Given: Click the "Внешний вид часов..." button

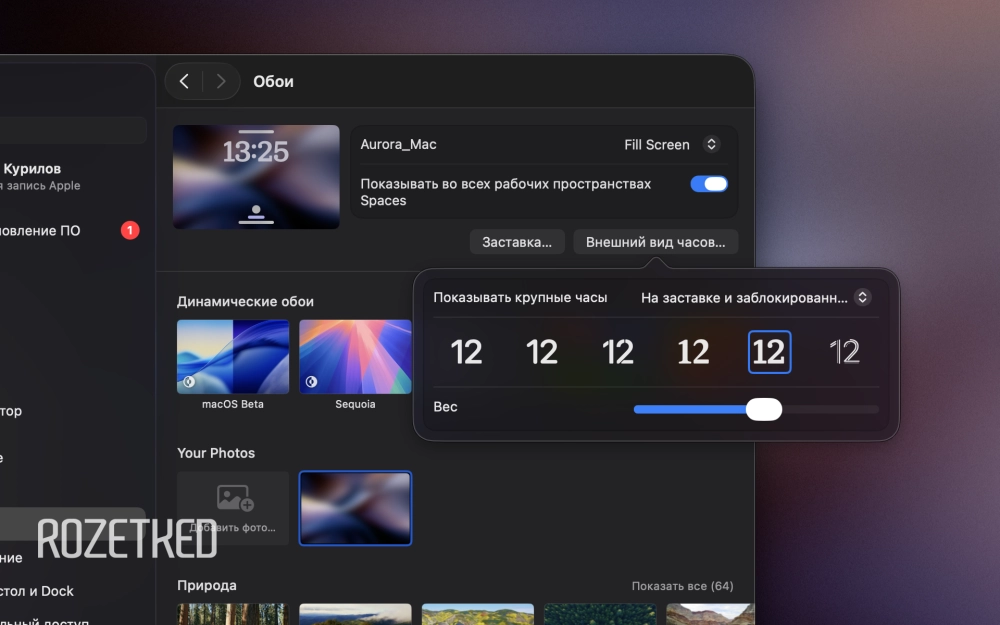Looking at the screenshot, I should 656,242.
